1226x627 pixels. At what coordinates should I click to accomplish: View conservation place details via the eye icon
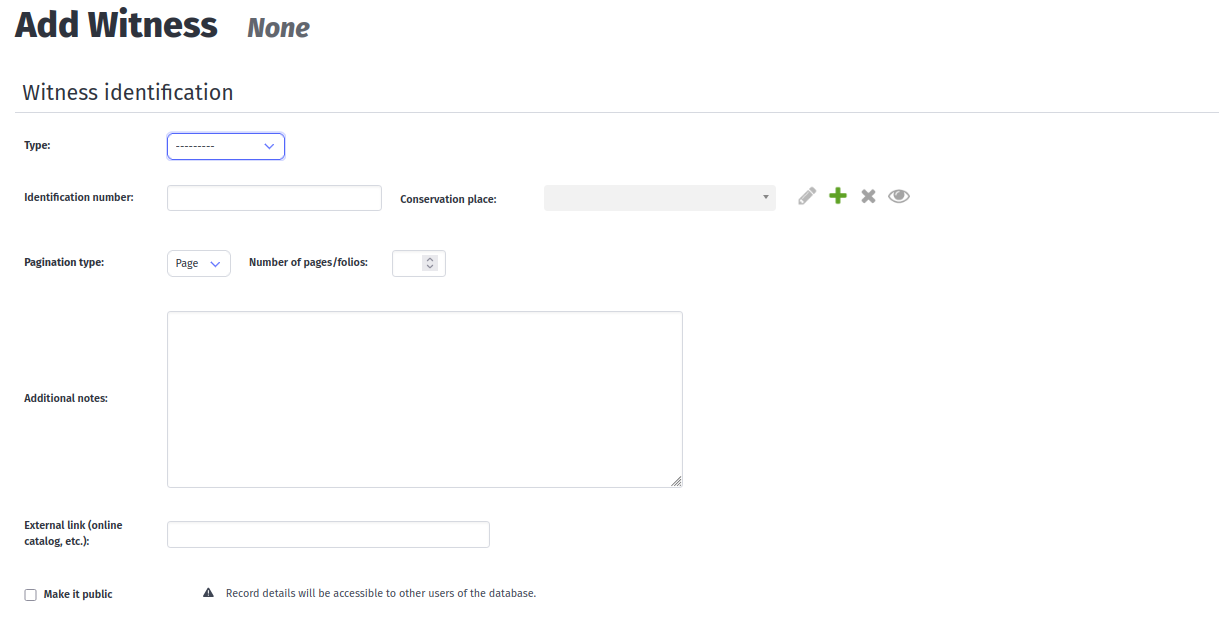pyautogui.click(x=899, y=196)
